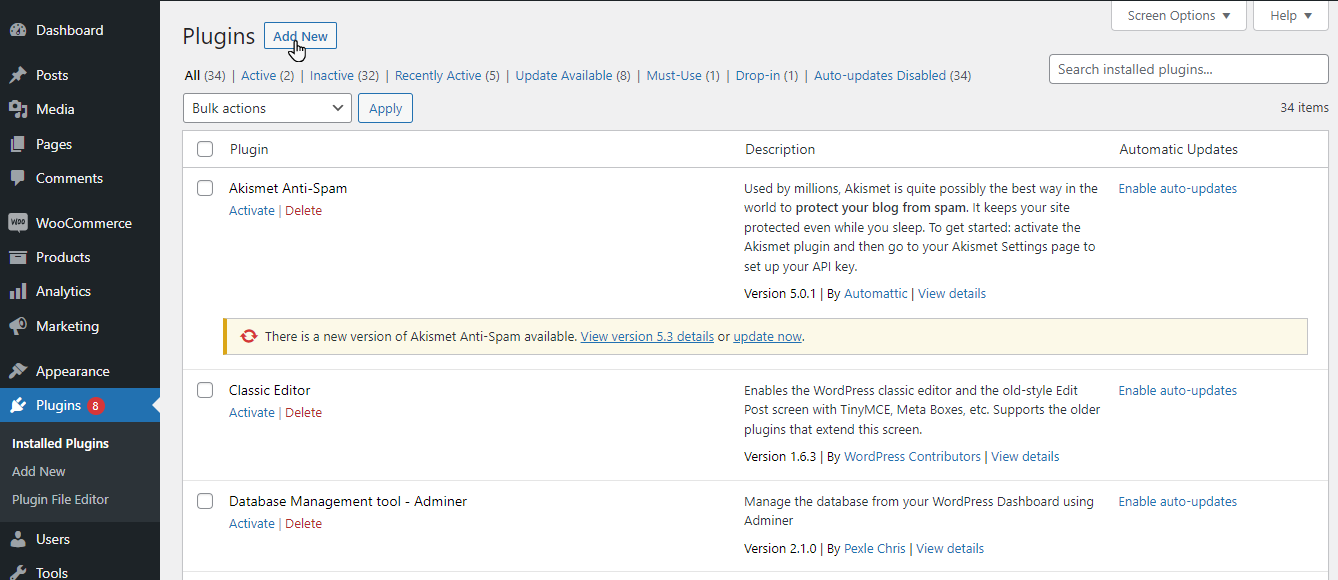Enable auto-updates for Classic Editor
1338x580 pixels.
coord(1177,390)
